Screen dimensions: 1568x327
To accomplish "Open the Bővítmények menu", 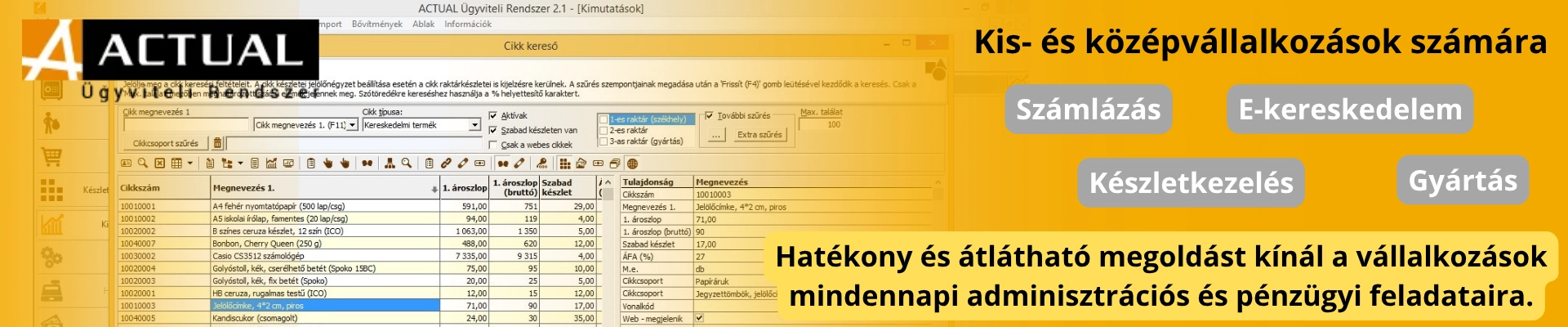I will click(x=376, y=25).
